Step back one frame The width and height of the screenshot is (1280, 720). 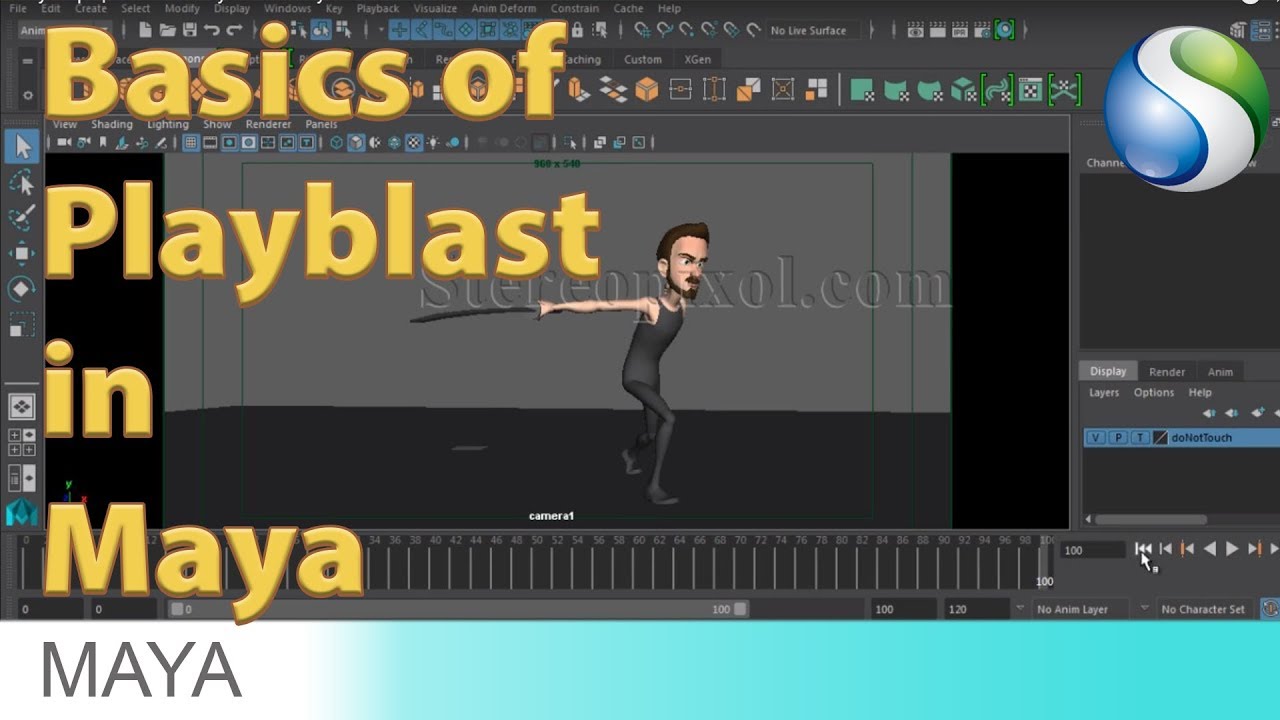pos(1165,548)
